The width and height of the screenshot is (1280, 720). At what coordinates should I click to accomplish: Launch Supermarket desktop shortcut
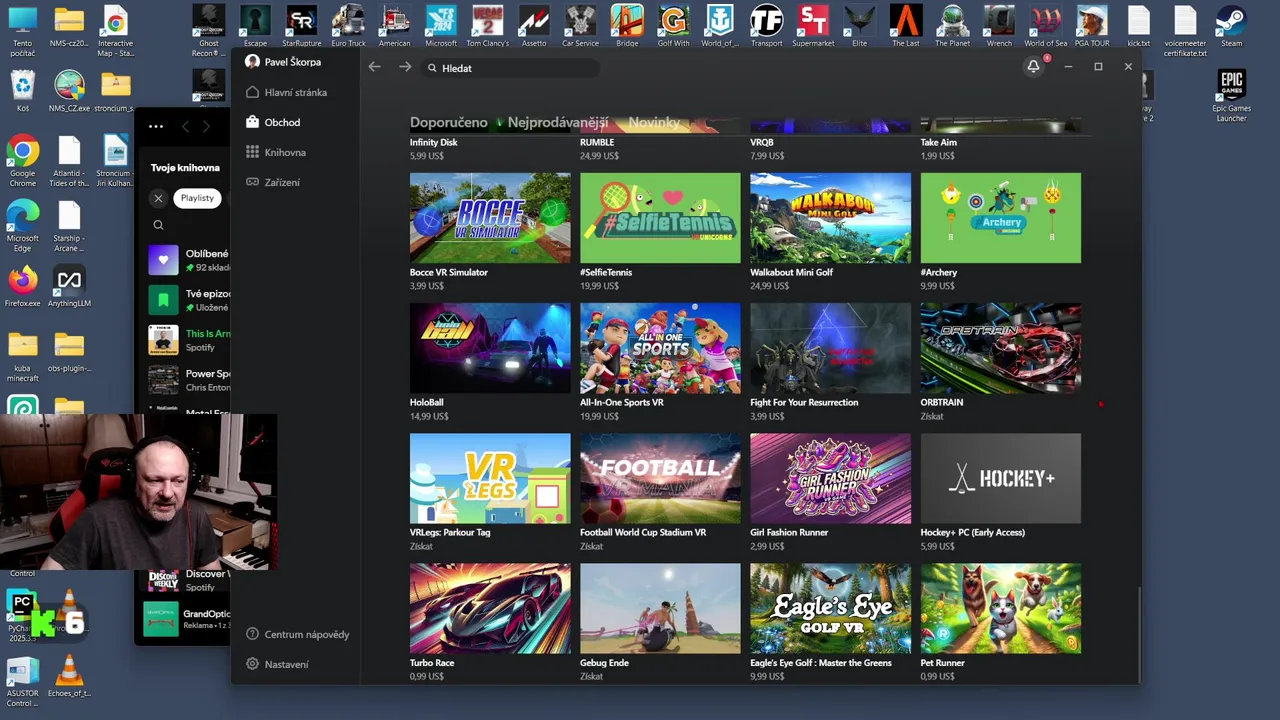point(813,27)
